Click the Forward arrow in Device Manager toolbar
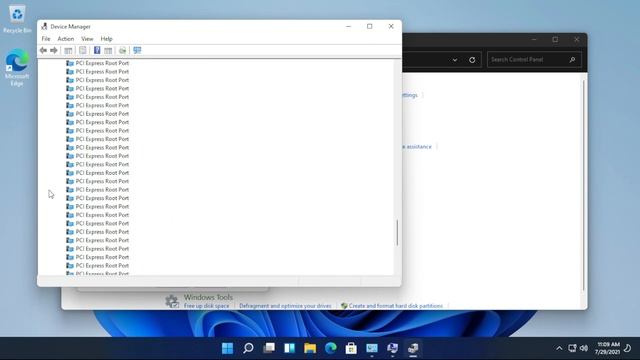Image resolution: width=640 pixels, height=360 pixels. pyautogui.click(x=54, y=50)
